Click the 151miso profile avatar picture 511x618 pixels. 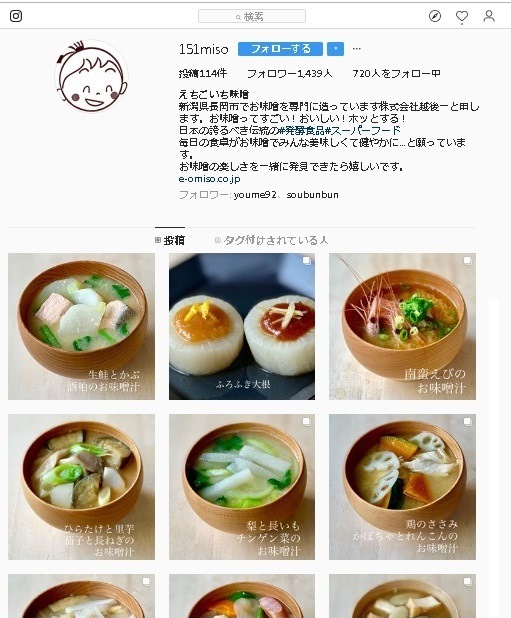(92, 76)
